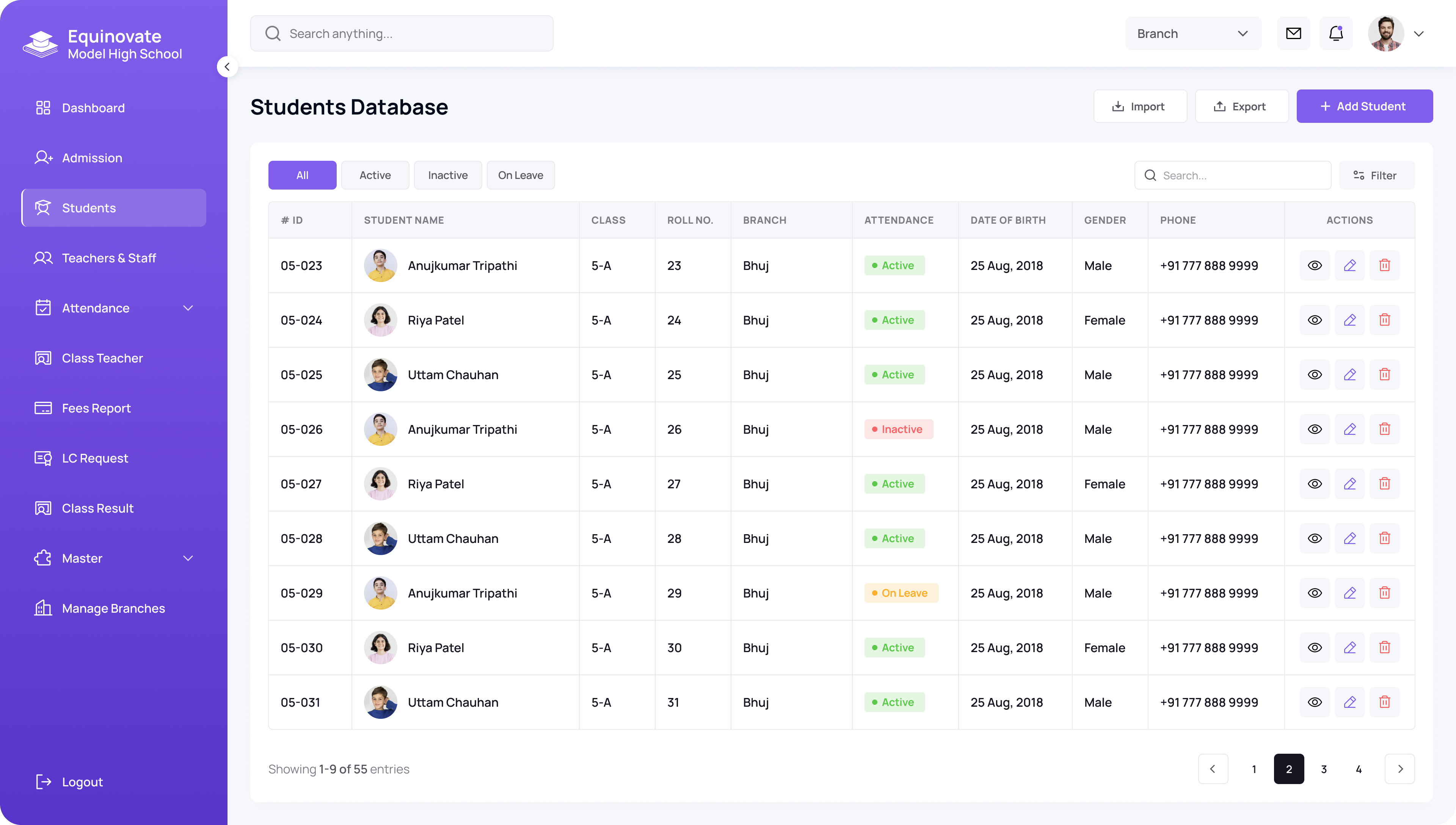1456x825 pixels.
Task: Expand the Master sidebar submenu
Action: (188, 558)
